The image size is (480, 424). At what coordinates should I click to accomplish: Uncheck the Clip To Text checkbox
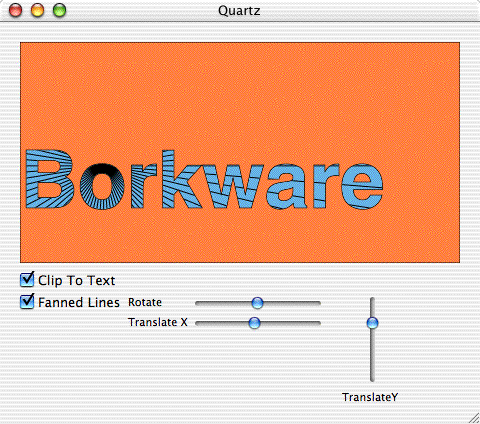coord(27,280)
